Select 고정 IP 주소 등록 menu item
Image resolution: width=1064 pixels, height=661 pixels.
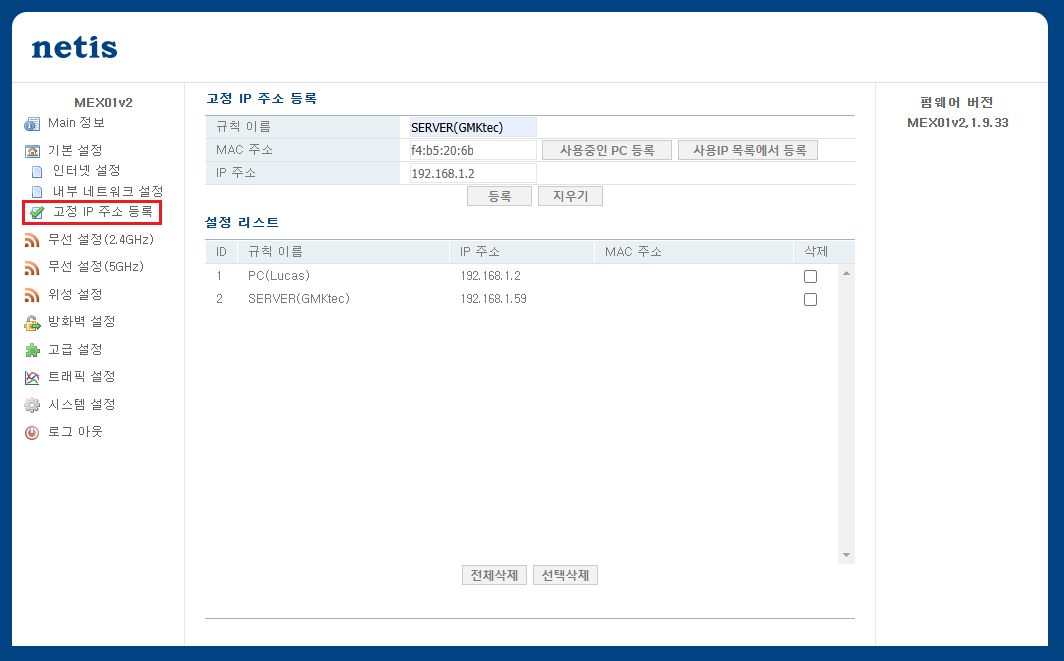click(103, 212)
